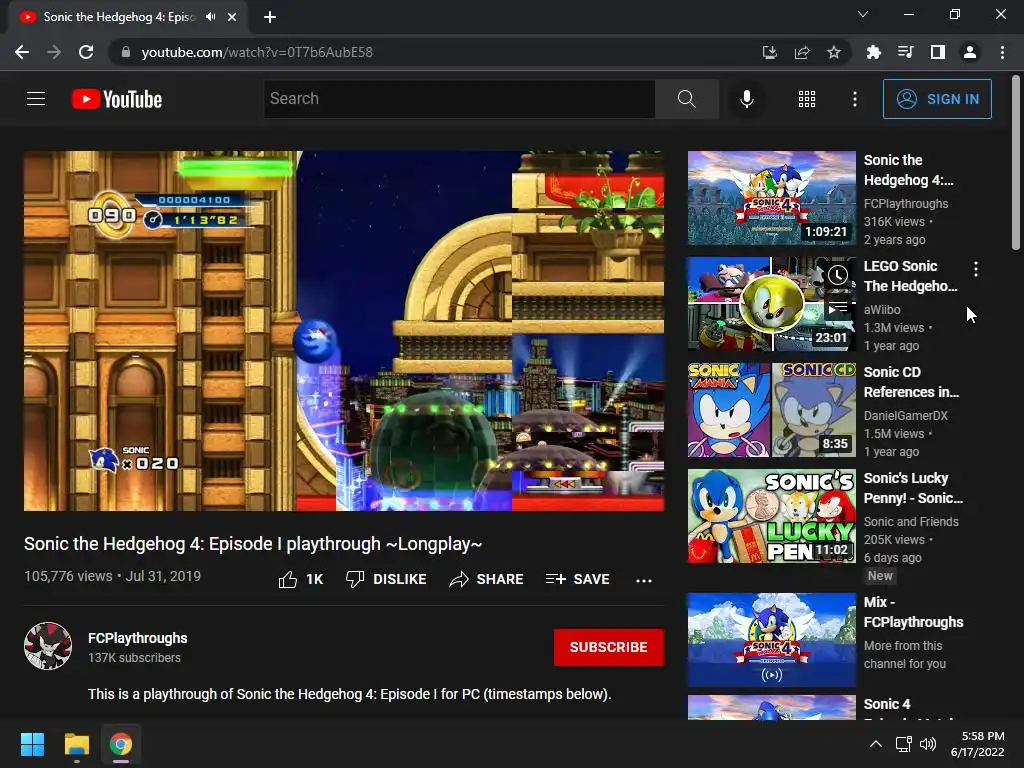Click the page vertical scrollbar
The width and height of the screenshot is (1024, 768).
click(x=1016, y=163)
